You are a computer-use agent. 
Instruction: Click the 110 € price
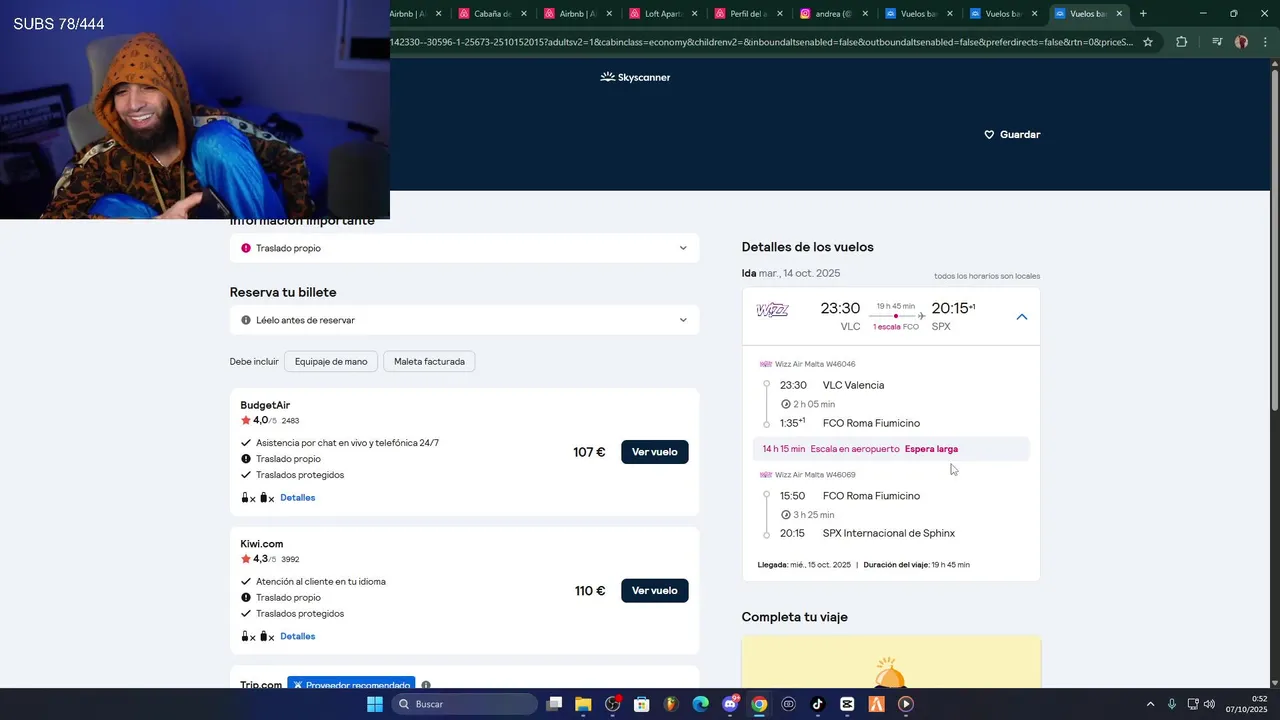(590, 590)
